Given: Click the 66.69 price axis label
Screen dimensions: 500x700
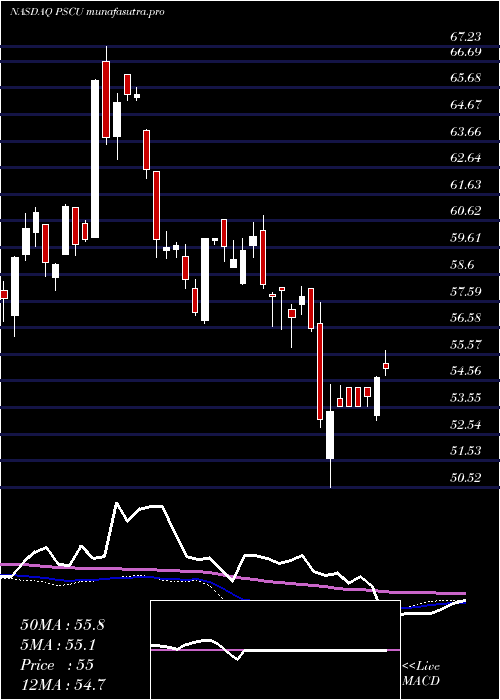Looking at the screenshot, I should click(465, 52).
